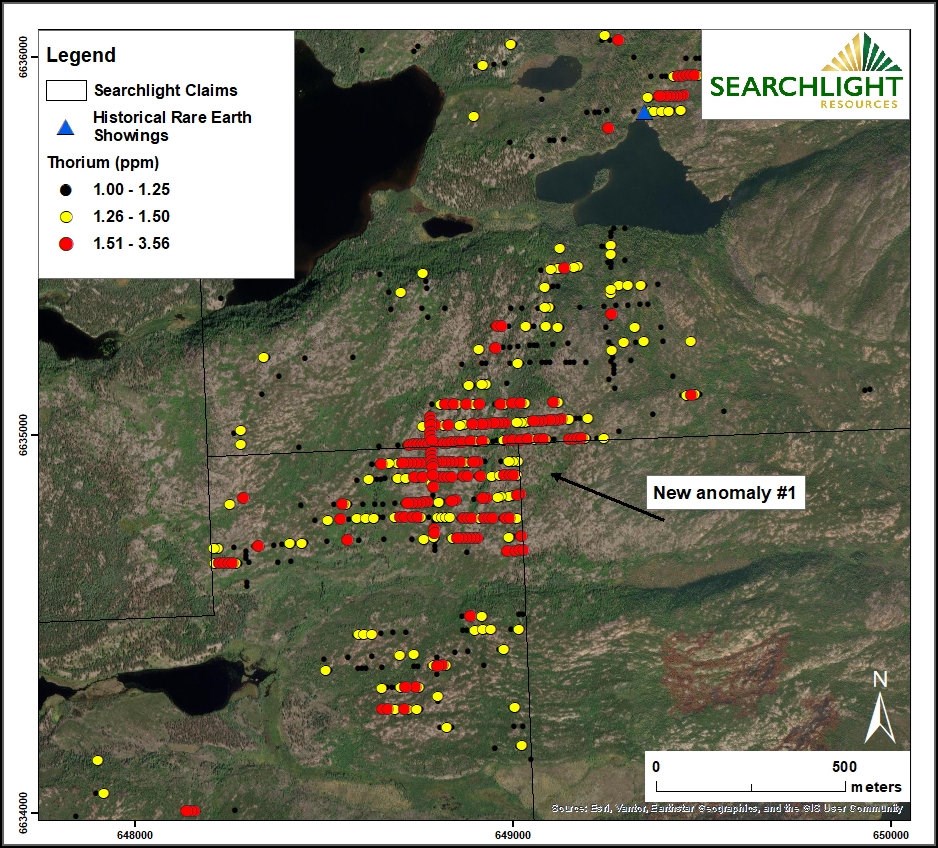
Task: Click the 'Thorium (ppm)' legend heading
Action: (103, 162)
